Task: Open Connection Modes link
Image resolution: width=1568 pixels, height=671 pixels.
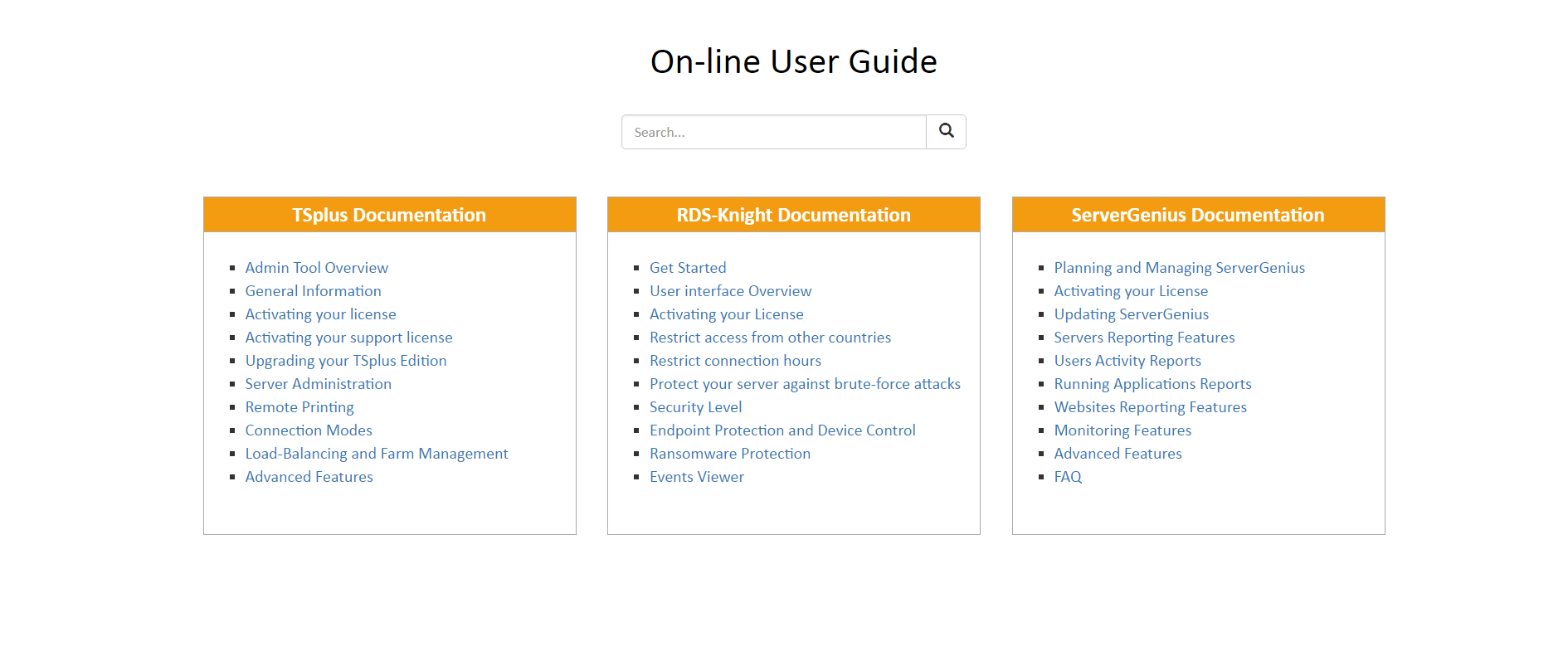Action: 309,430
